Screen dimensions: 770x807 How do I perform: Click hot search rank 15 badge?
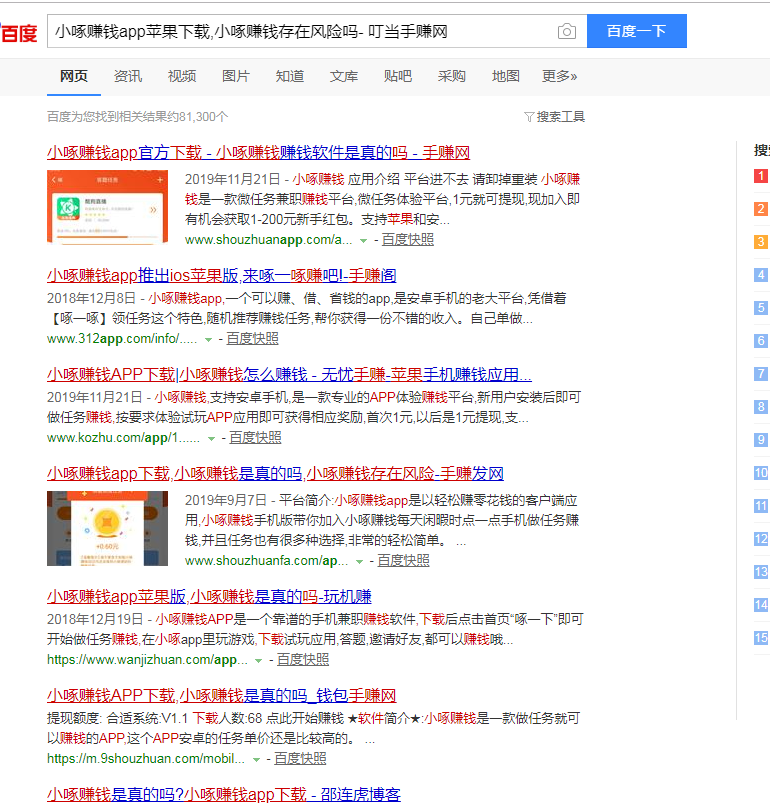(761, 638)
